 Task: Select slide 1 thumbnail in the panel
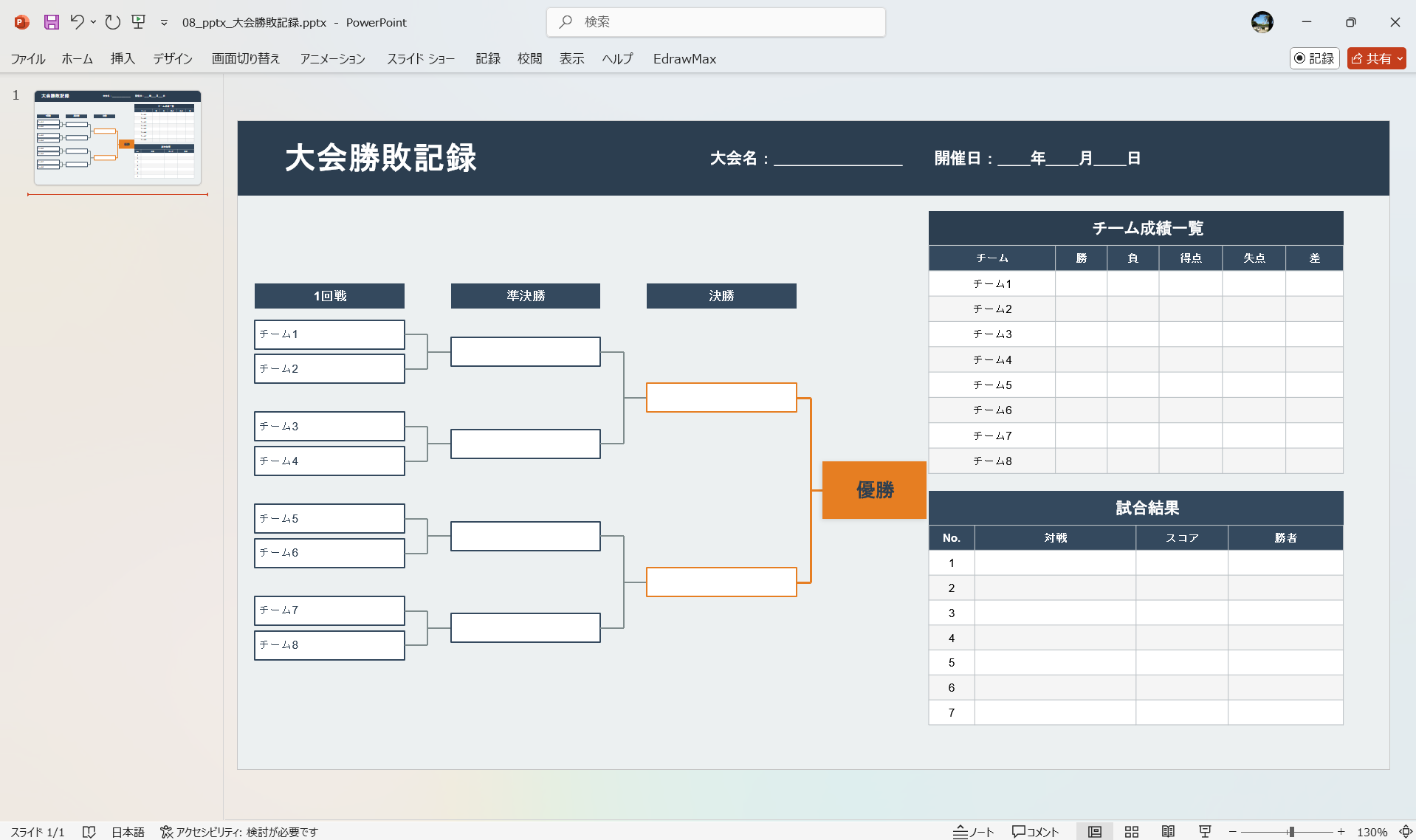tap(117, 138)
